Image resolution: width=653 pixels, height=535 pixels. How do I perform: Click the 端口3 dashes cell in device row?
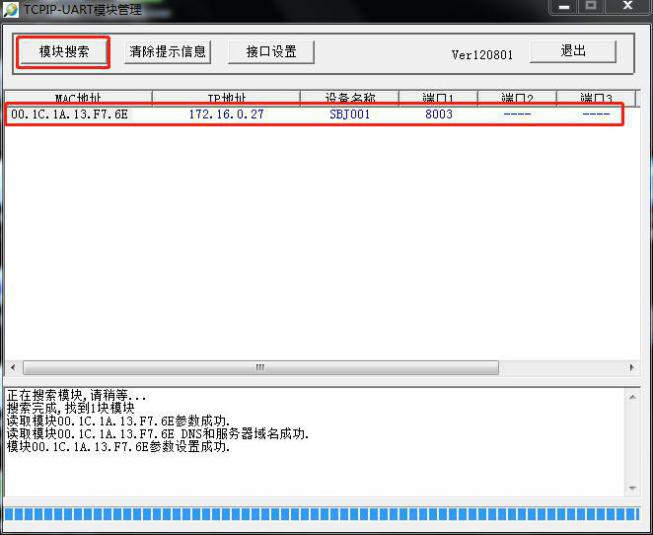596,114
